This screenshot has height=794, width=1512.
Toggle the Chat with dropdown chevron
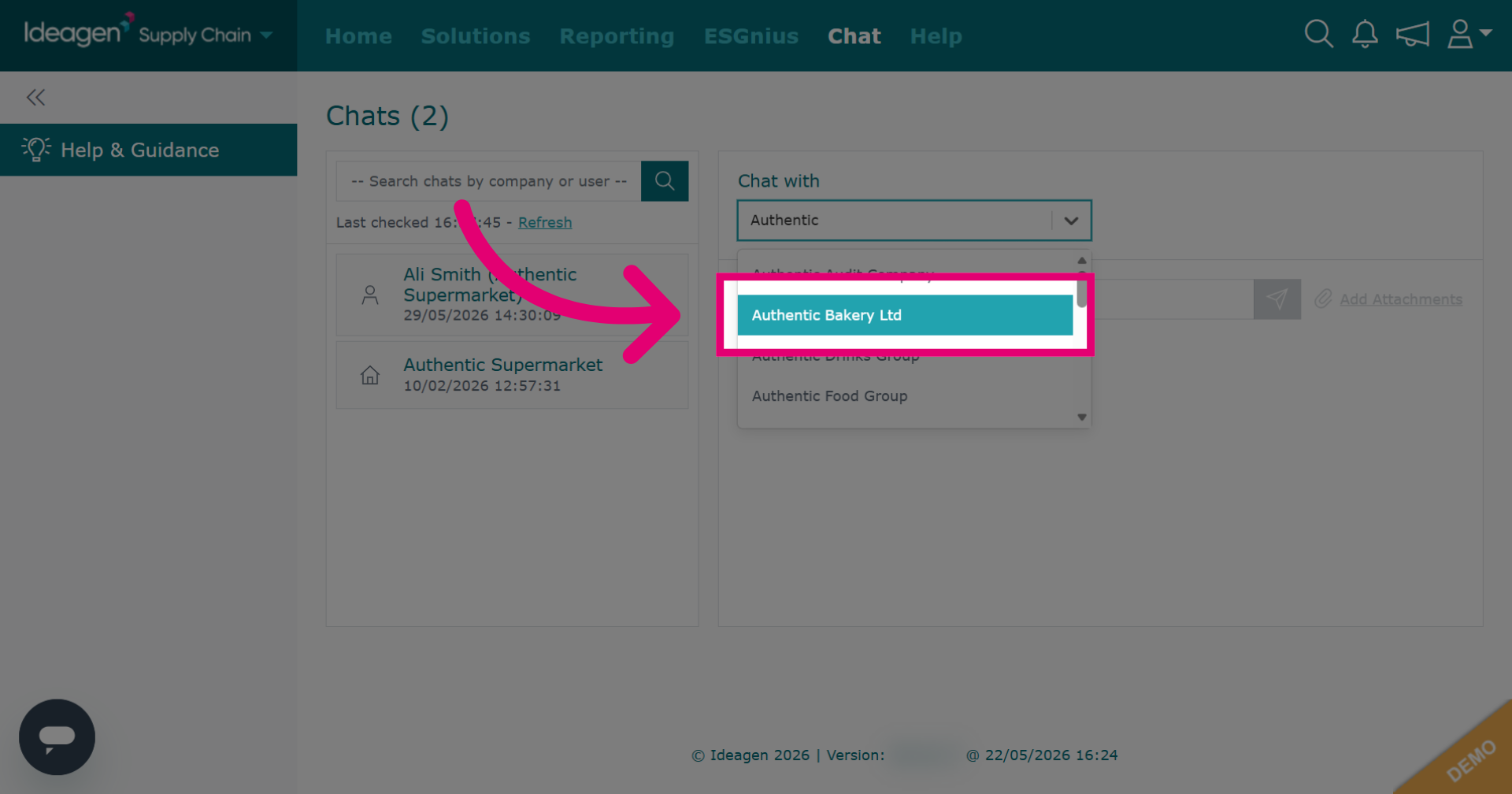click(x=1071, y=221)
